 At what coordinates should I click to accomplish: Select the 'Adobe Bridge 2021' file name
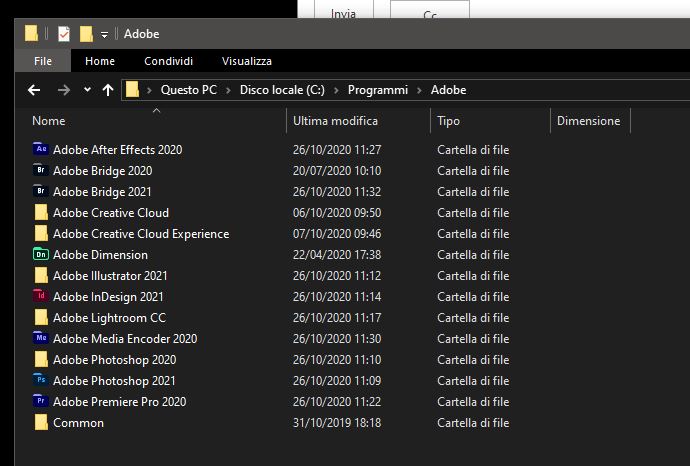[x=102, y=192]
